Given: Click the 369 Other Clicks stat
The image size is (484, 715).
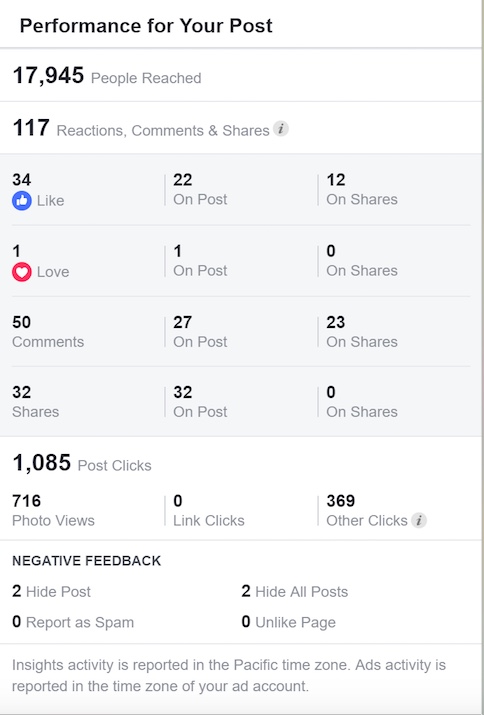Looking at the screenshot, I should pyautogui.click(x=341, y=501).
